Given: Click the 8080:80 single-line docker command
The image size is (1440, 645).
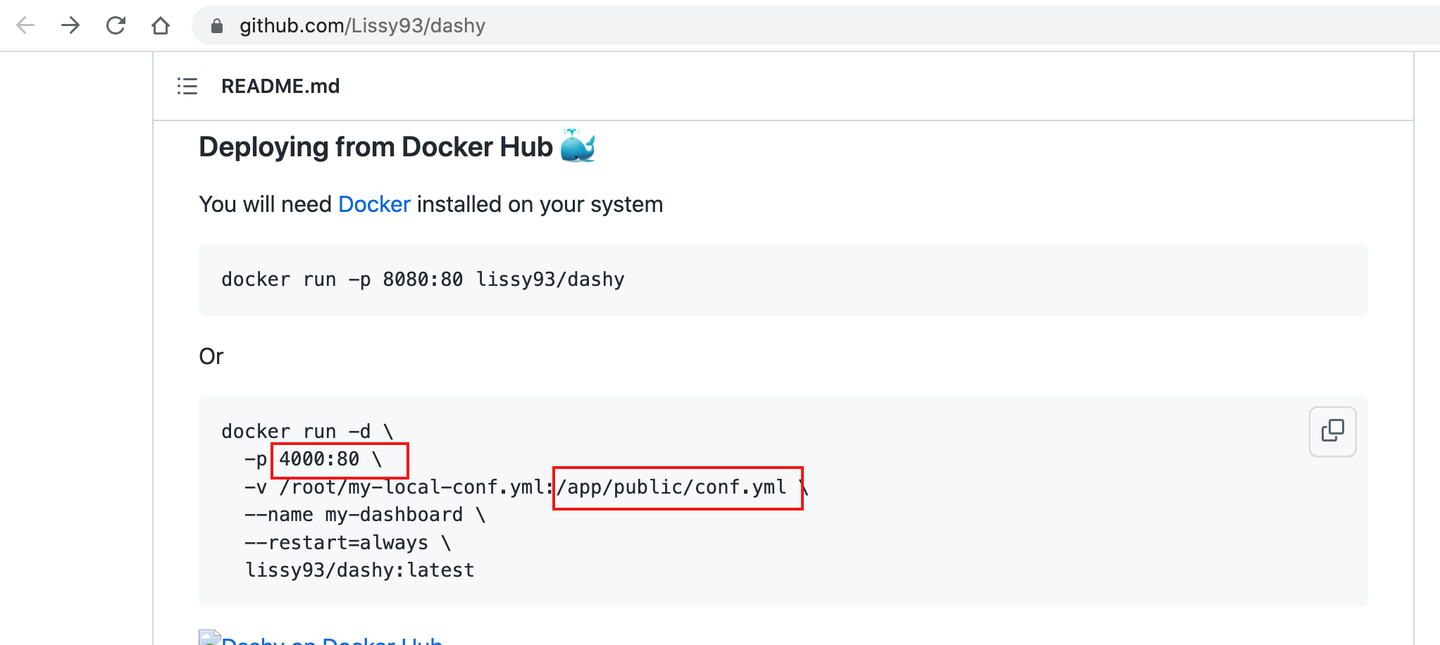Looking at the screenshot, I should point(422,279).
